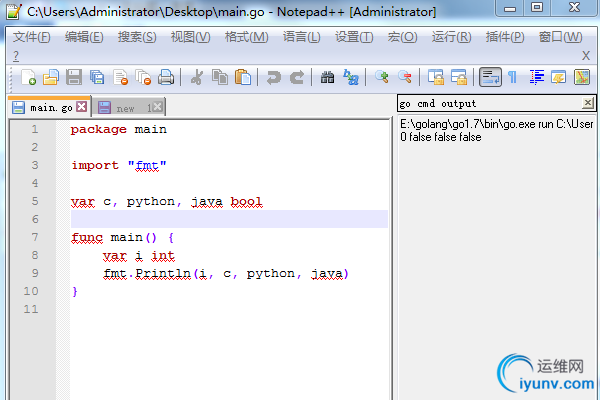The height and width of the screenshot is (400, 600).
Task: Open the 视图(V) menu
Action: coord(190,37)
